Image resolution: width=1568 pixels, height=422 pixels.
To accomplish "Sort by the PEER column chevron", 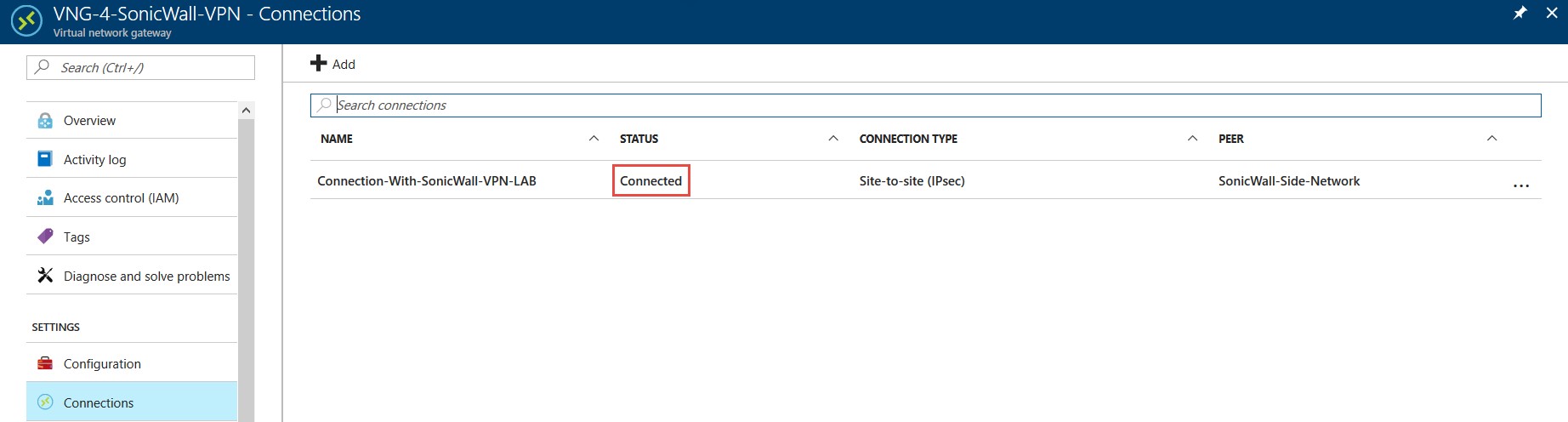I will click(1491, 138).
